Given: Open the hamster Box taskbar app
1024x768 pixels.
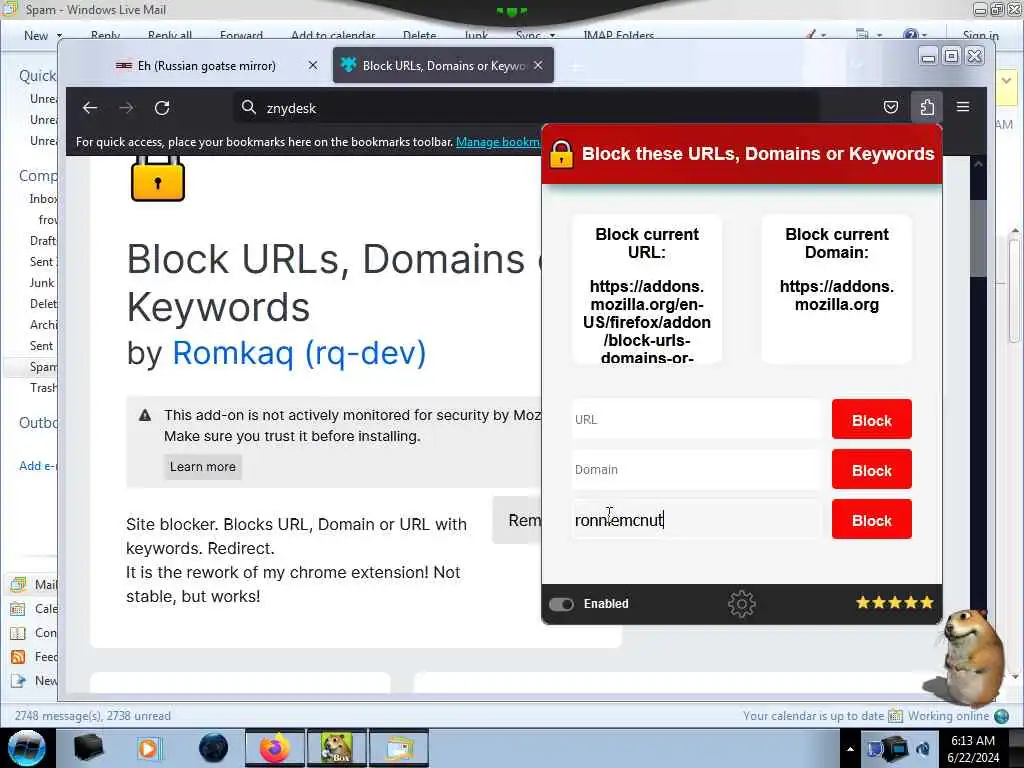Looking at the screenshot, I should point(336,748).
